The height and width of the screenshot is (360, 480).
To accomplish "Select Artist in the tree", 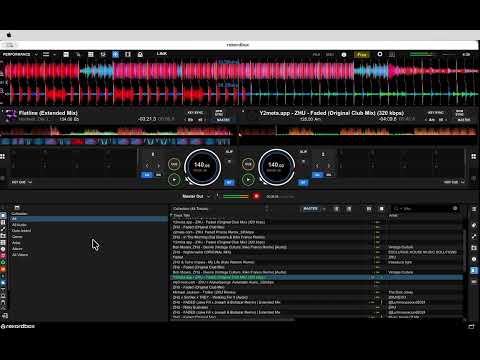I will 16,243.
